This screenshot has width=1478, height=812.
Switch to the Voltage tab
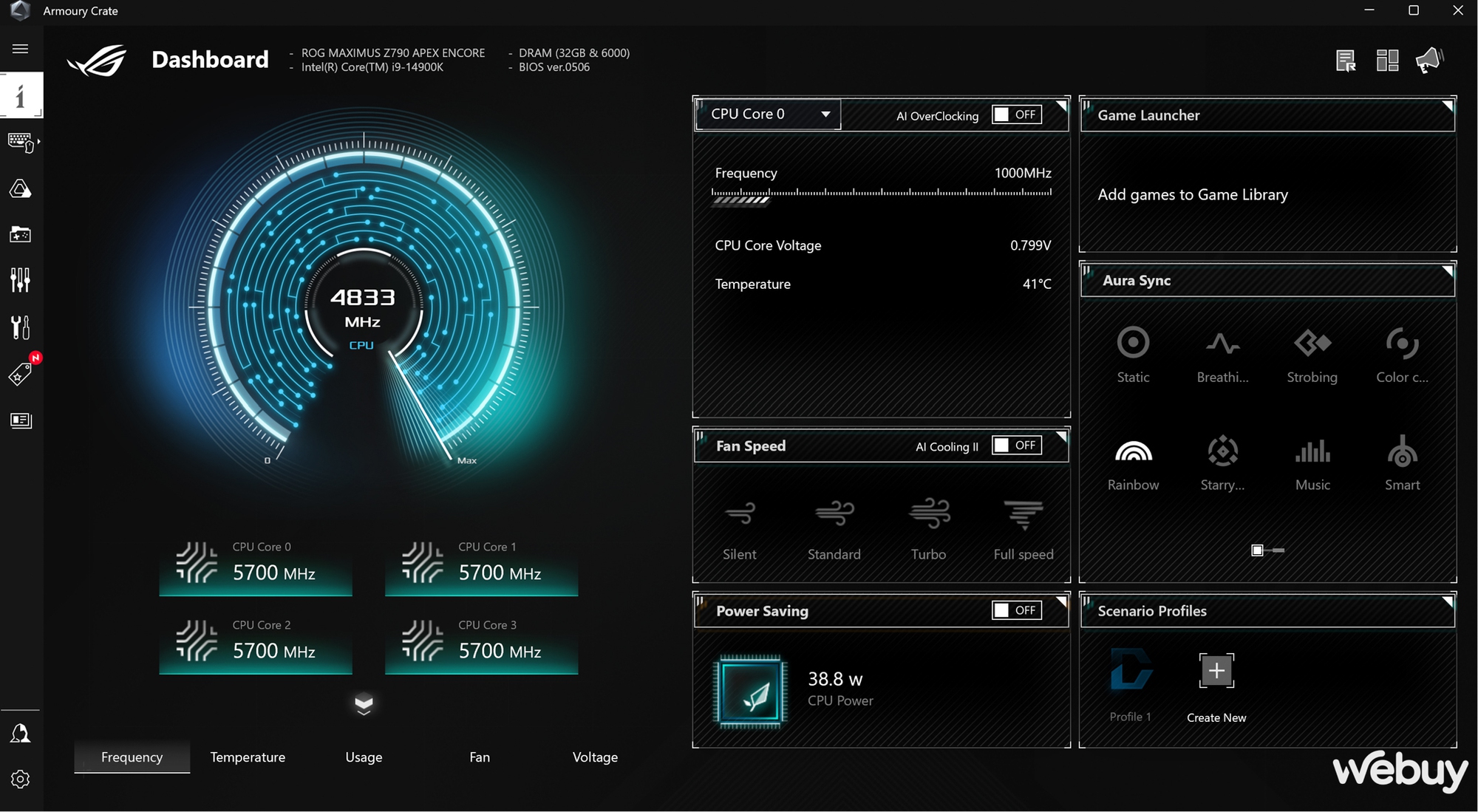point(595,757)
